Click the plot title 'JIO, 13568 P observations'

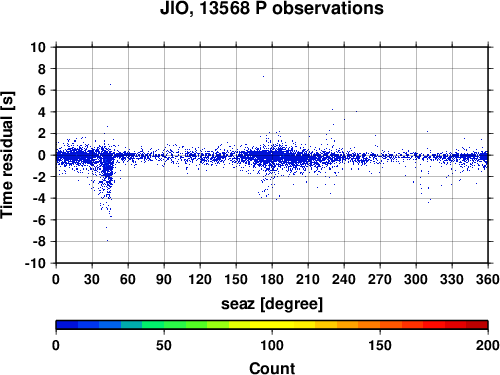[272, 8]
